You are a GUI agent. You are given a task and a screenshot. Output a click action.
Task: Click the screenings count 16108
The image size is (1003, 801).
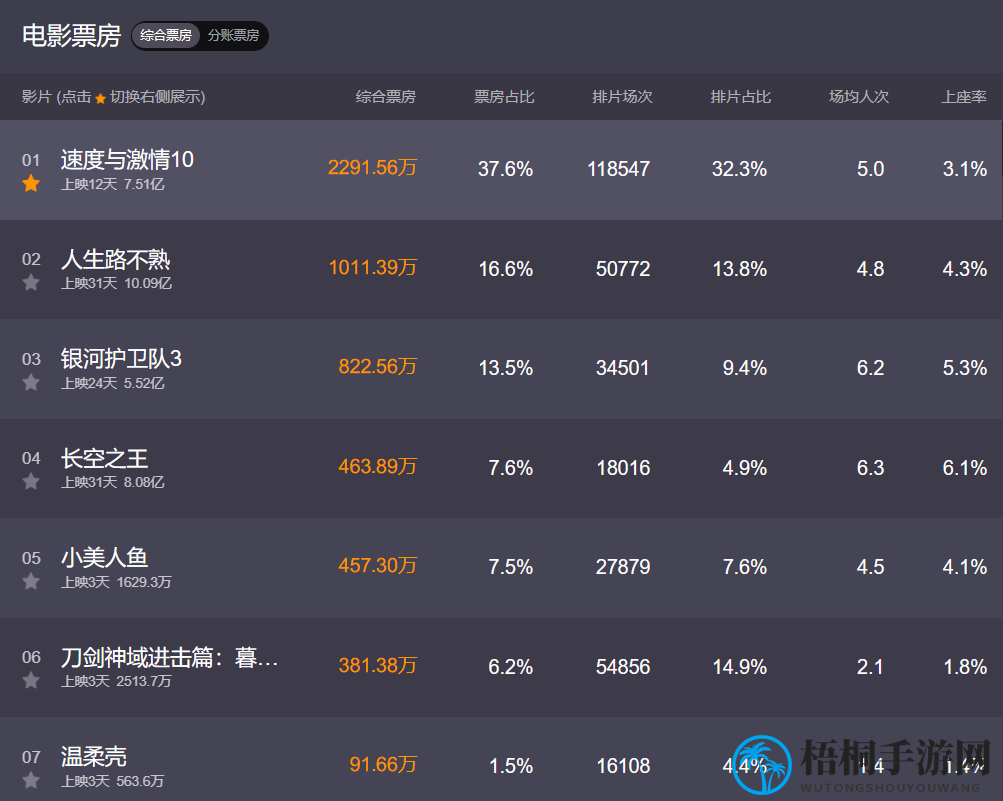coord(623,766)
